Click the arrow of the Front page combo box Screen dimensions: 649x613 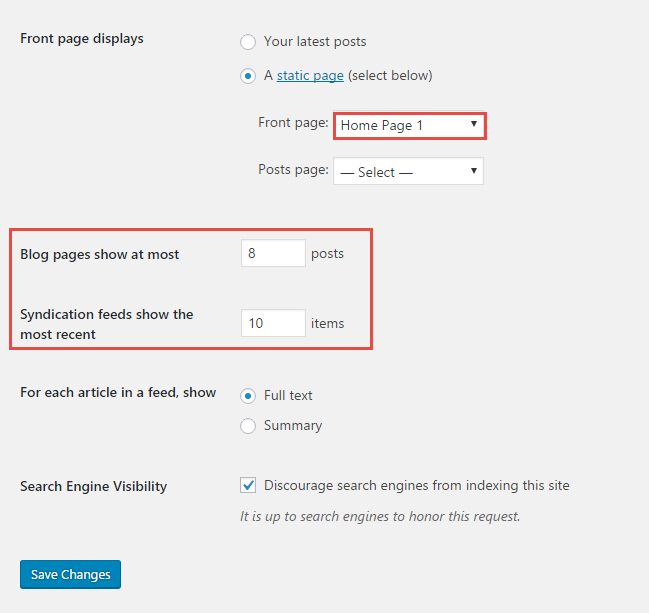[x=474, y=124]
